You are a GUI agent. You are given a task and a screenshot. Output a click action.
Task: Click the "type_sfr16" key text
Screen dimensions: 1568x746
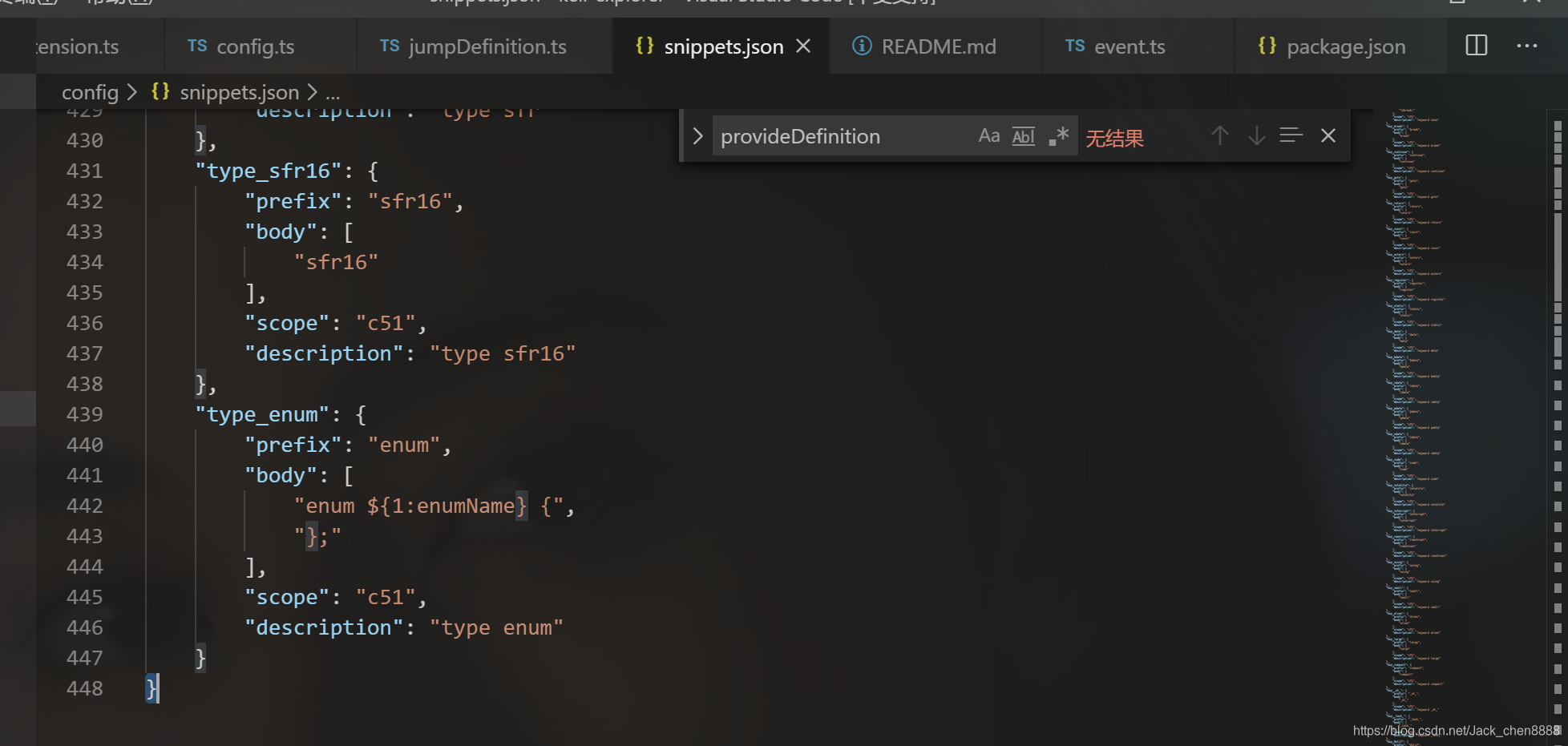pos(269,171)
